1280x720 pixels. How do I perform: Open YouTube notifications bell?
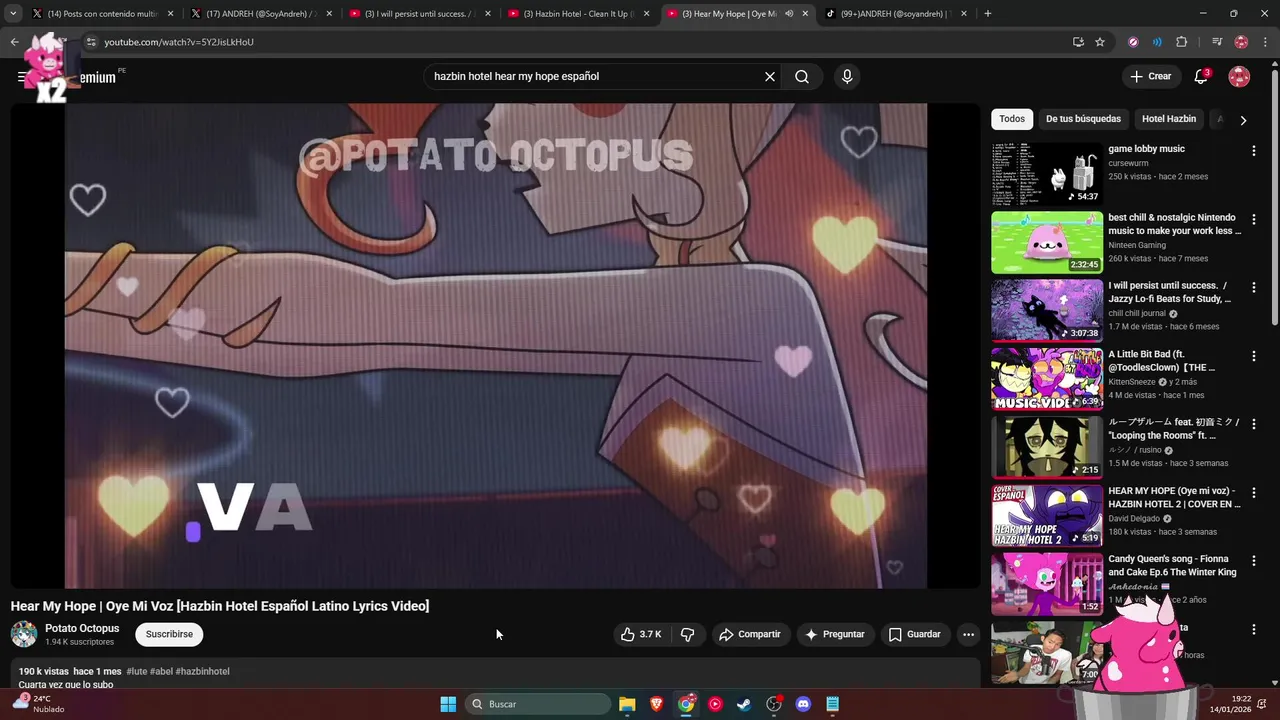coord(1201,77)
